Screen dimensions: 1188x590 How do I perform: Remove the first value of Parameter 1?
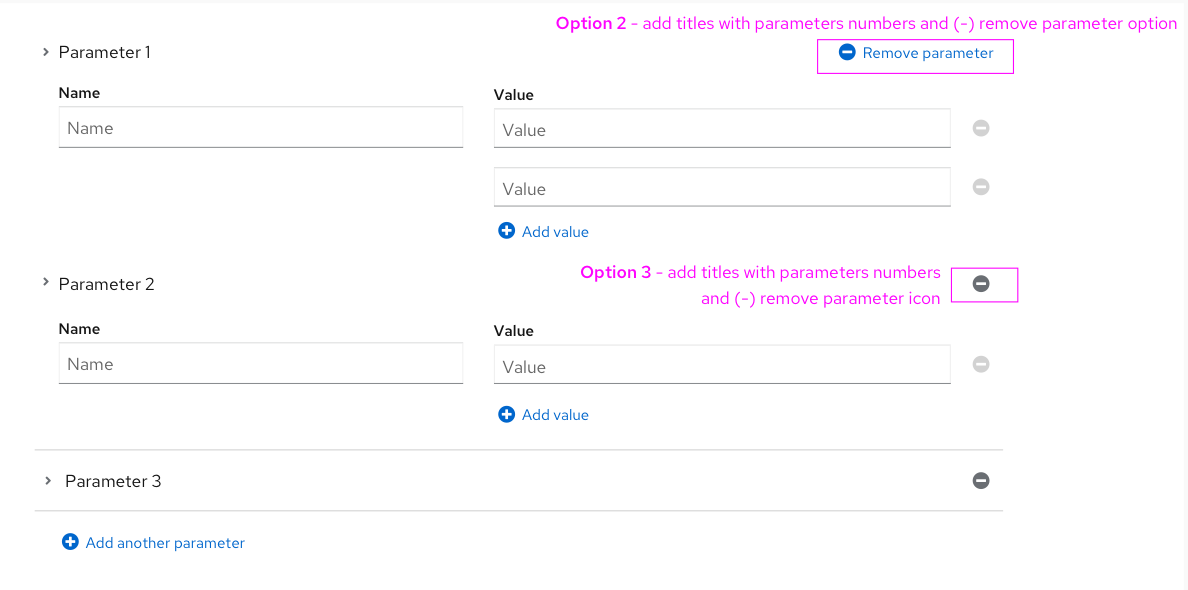click(981, 128)
